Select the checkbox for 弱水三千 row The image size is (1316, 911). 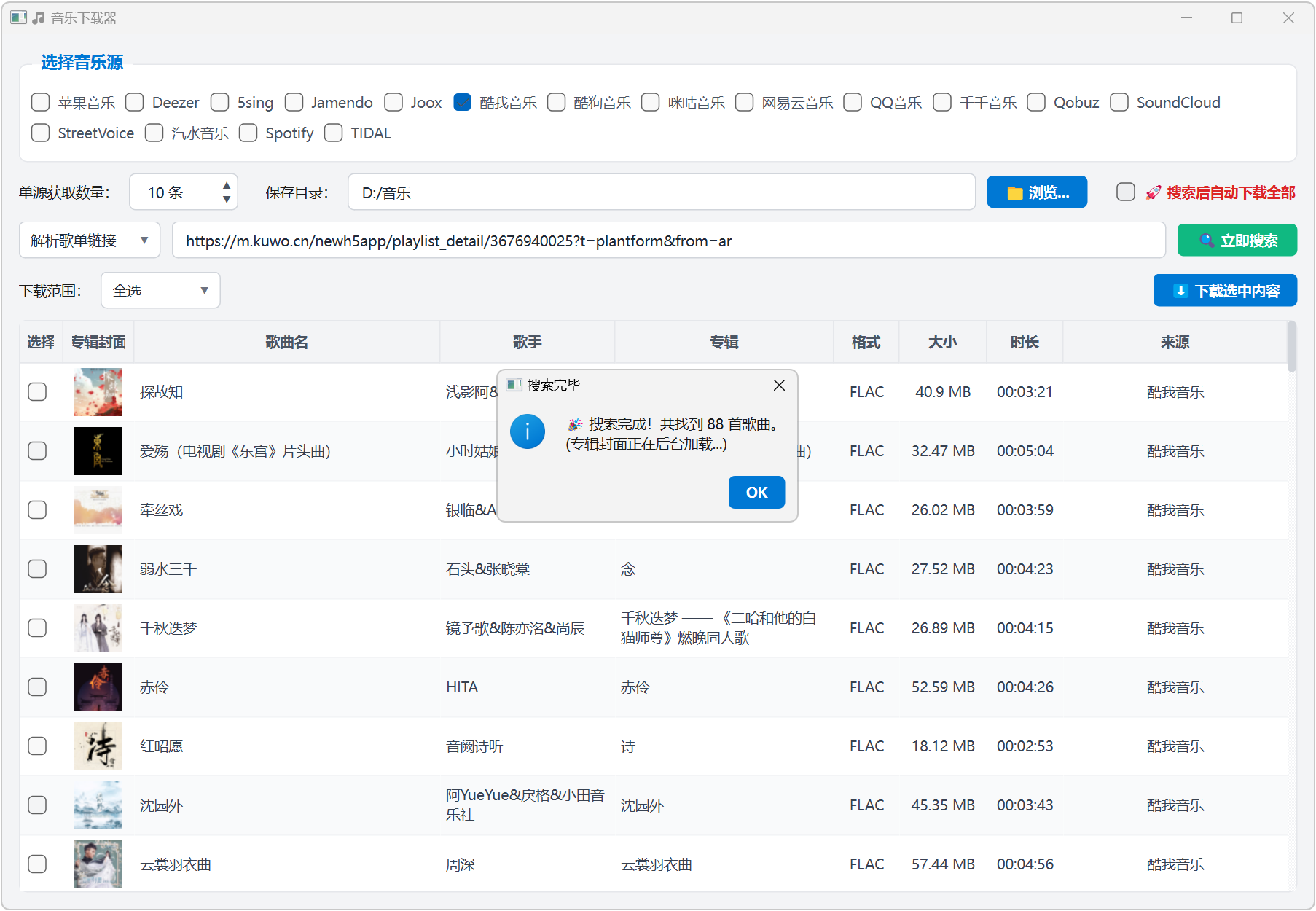coord(37,569)
